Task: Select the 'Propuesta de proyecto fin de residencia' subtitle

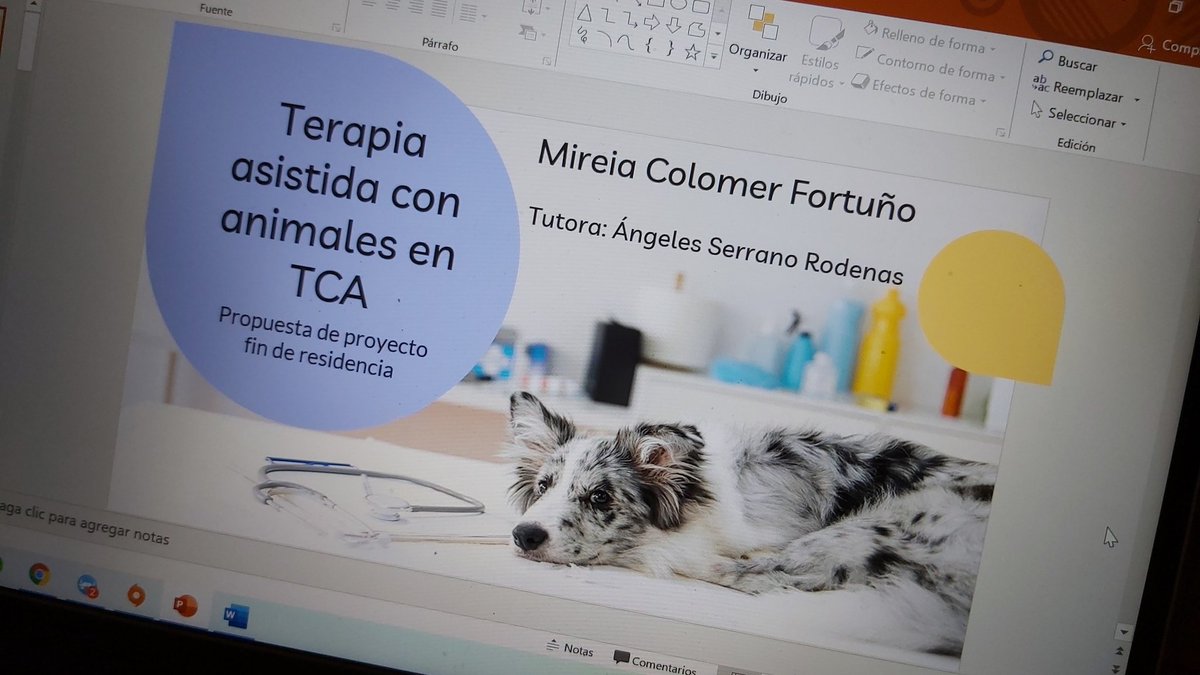Action: coord(322,343)
